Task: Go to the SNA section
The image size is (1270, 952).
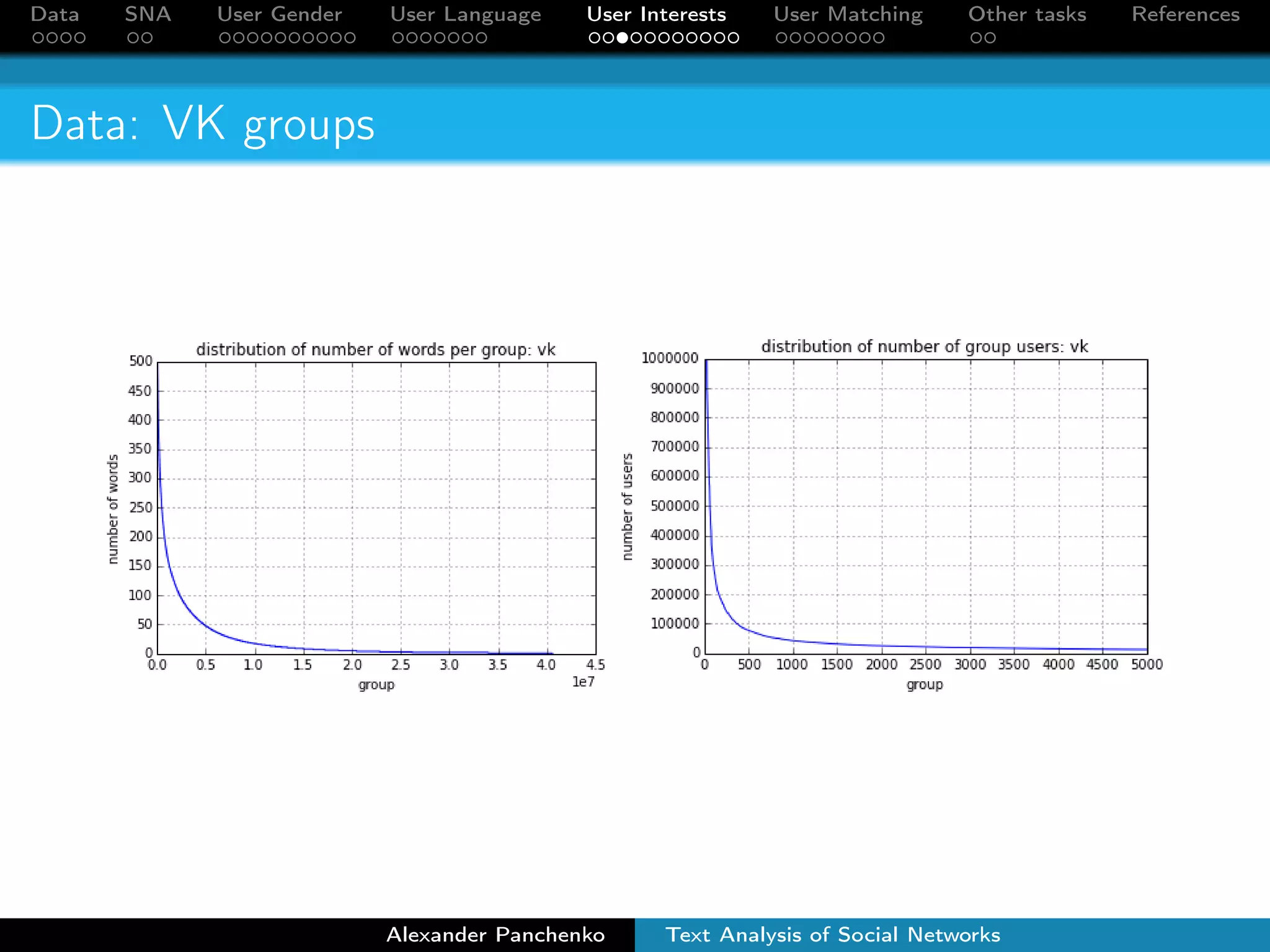Action: [148, 14]
